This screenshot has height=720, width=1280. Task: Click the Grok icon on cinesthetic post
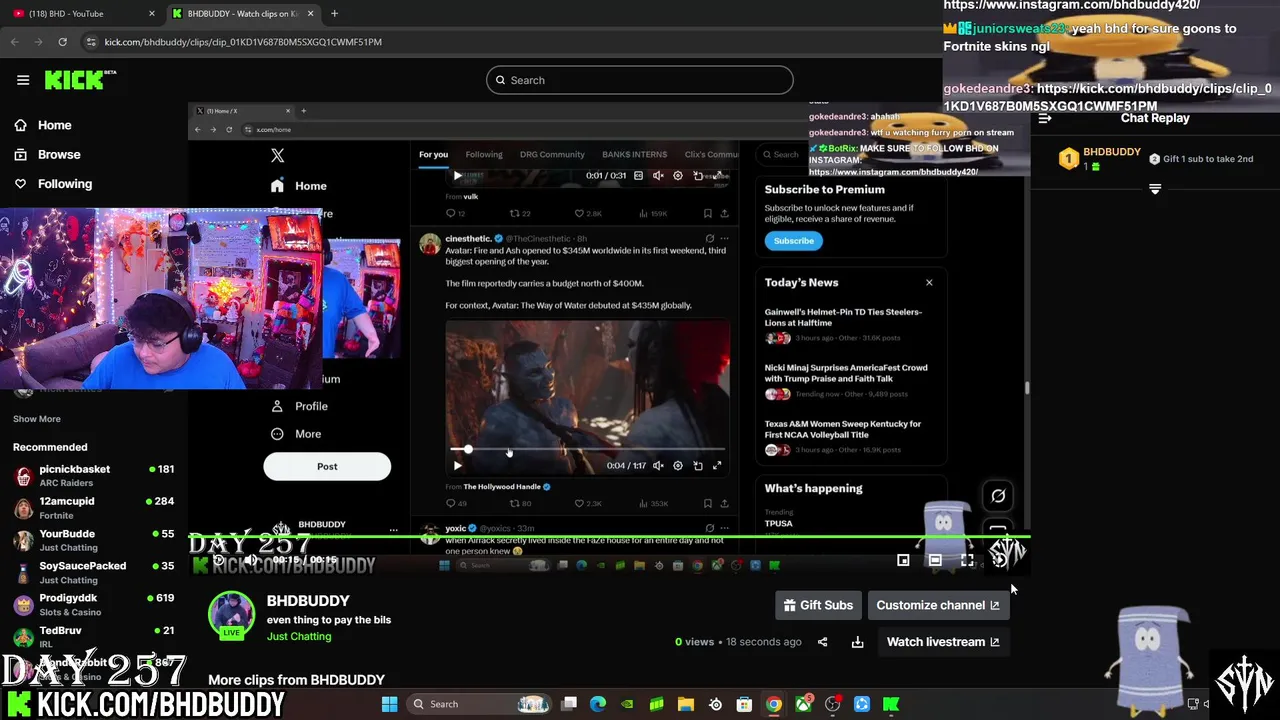click(x=709, y=239)
